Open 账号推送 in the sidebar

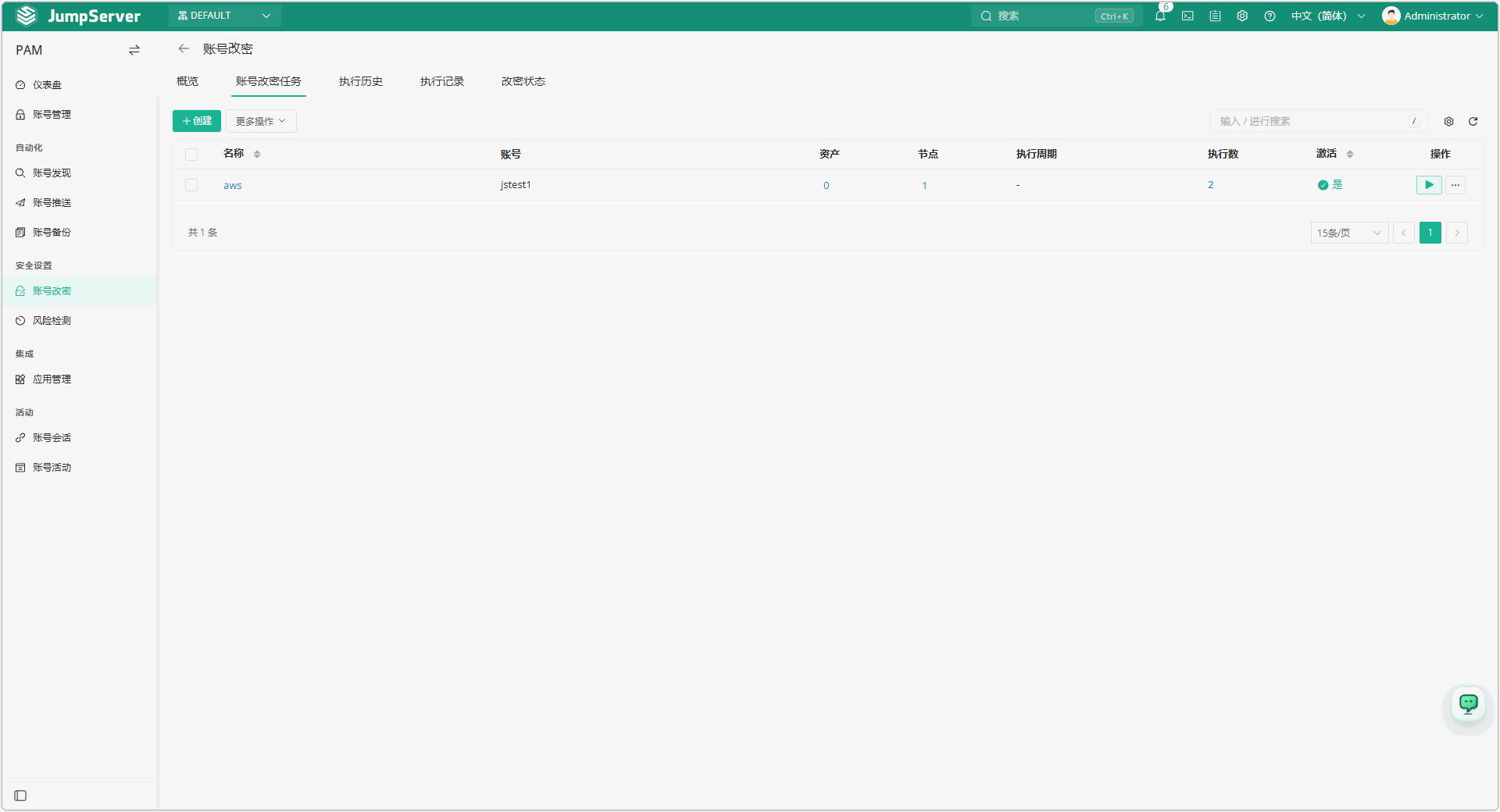pos(80,203)
